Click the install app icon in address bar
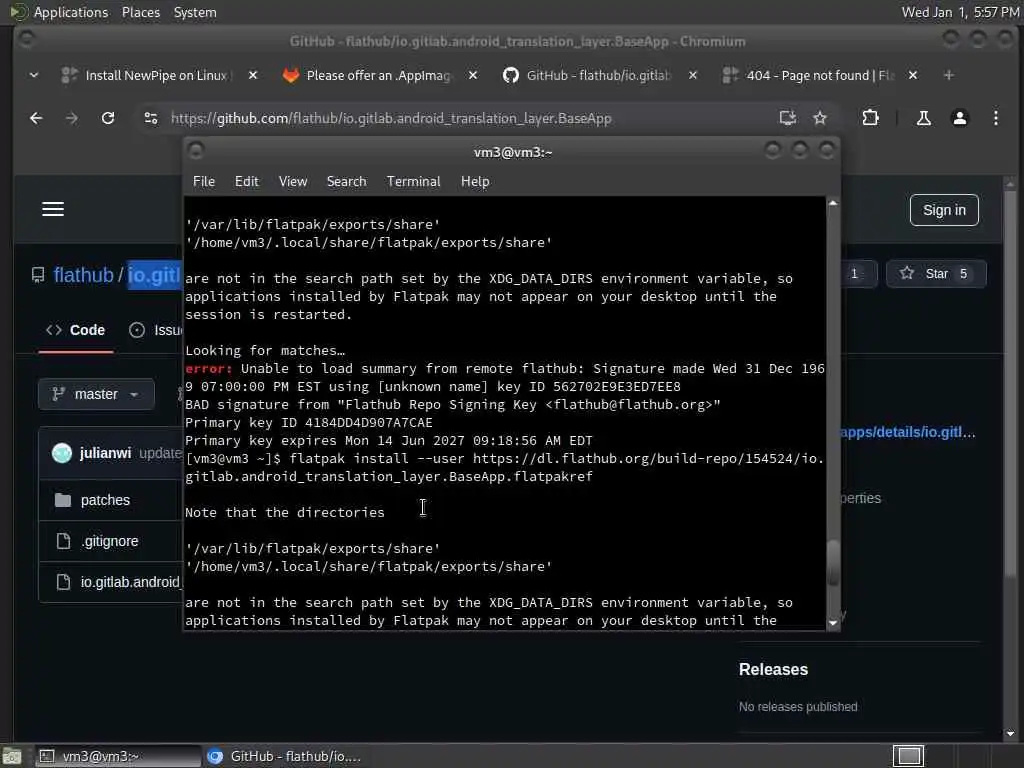Image resolution: width=1024 pixels, height=768 pixels. pyautogui.click(x=788, y=118)
